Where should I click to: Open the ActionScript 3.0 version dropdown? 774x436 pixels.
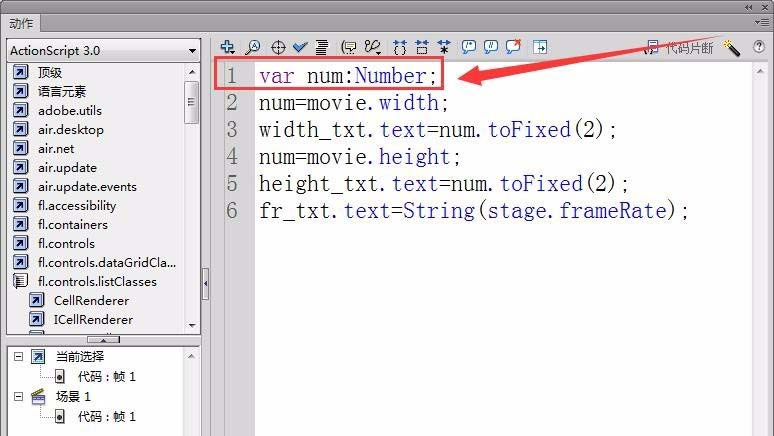coord(104,50)
